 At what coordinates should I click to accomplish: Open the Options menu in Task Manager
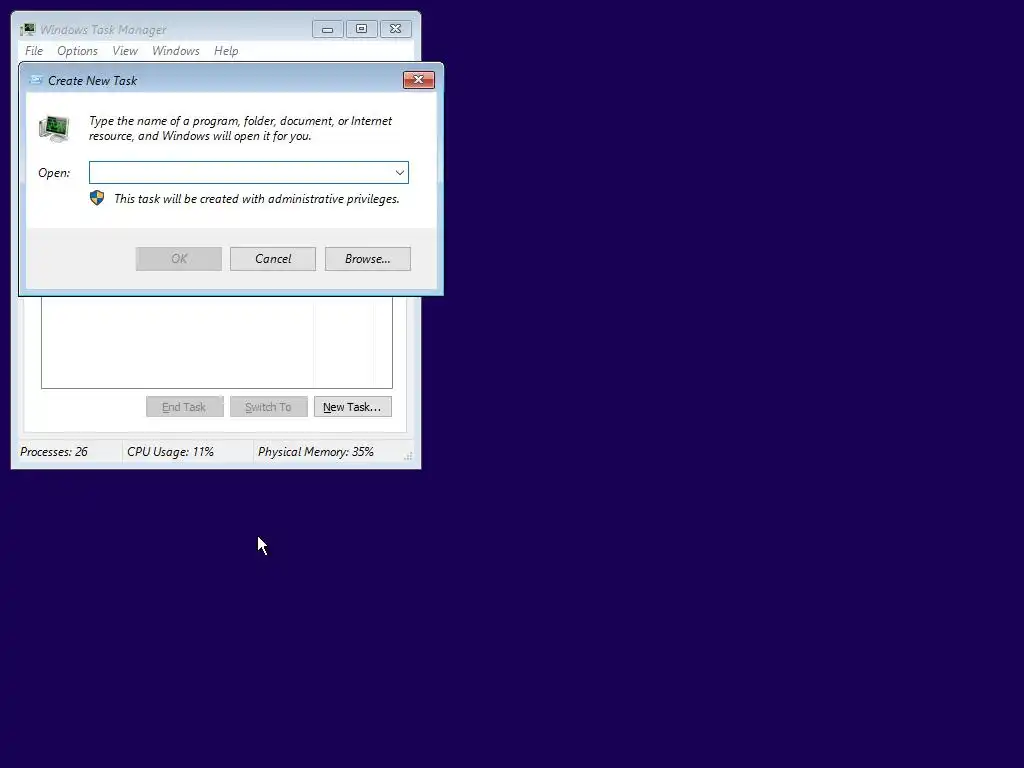pos(77,51)
